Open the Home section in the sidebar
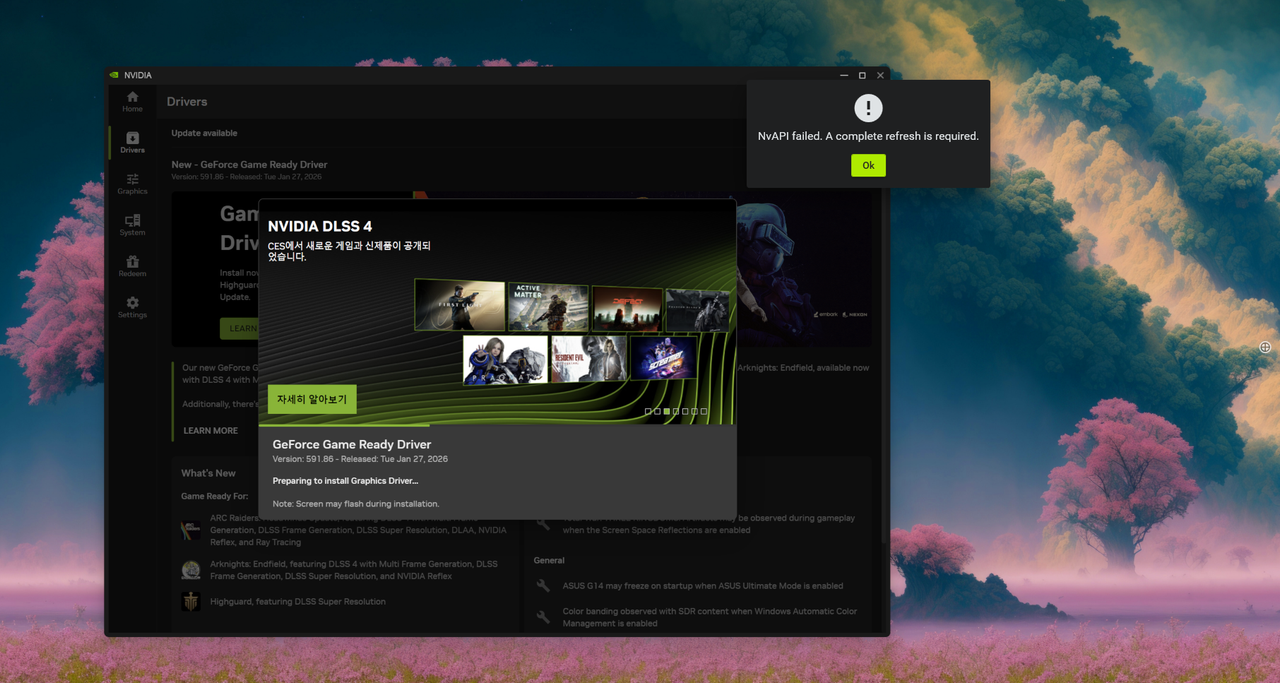Screen dimensions: 1280x683 (132, 101)
